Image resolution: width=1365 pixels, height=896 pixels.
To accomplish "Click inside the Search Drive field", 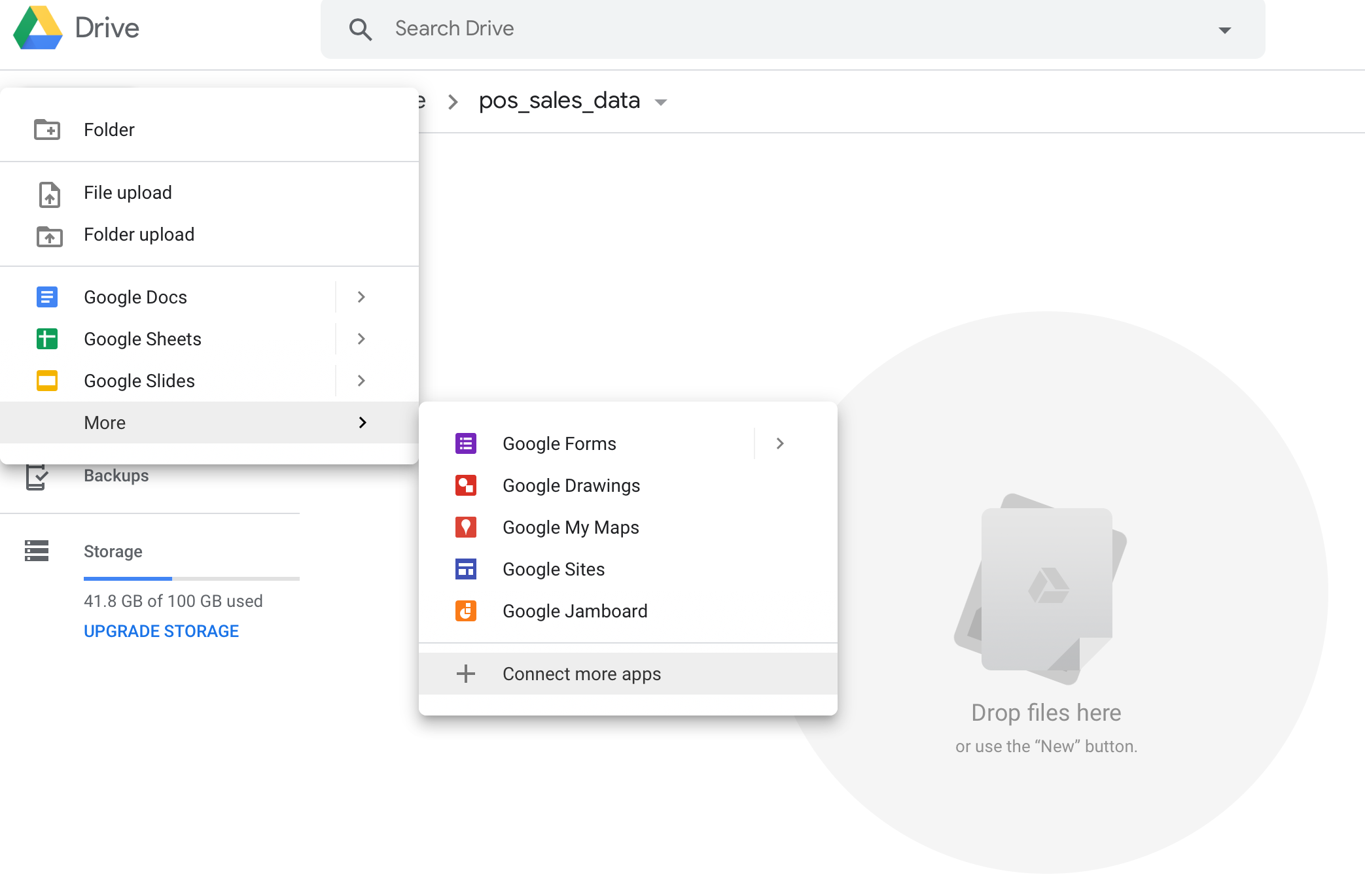I will point(793,29).
